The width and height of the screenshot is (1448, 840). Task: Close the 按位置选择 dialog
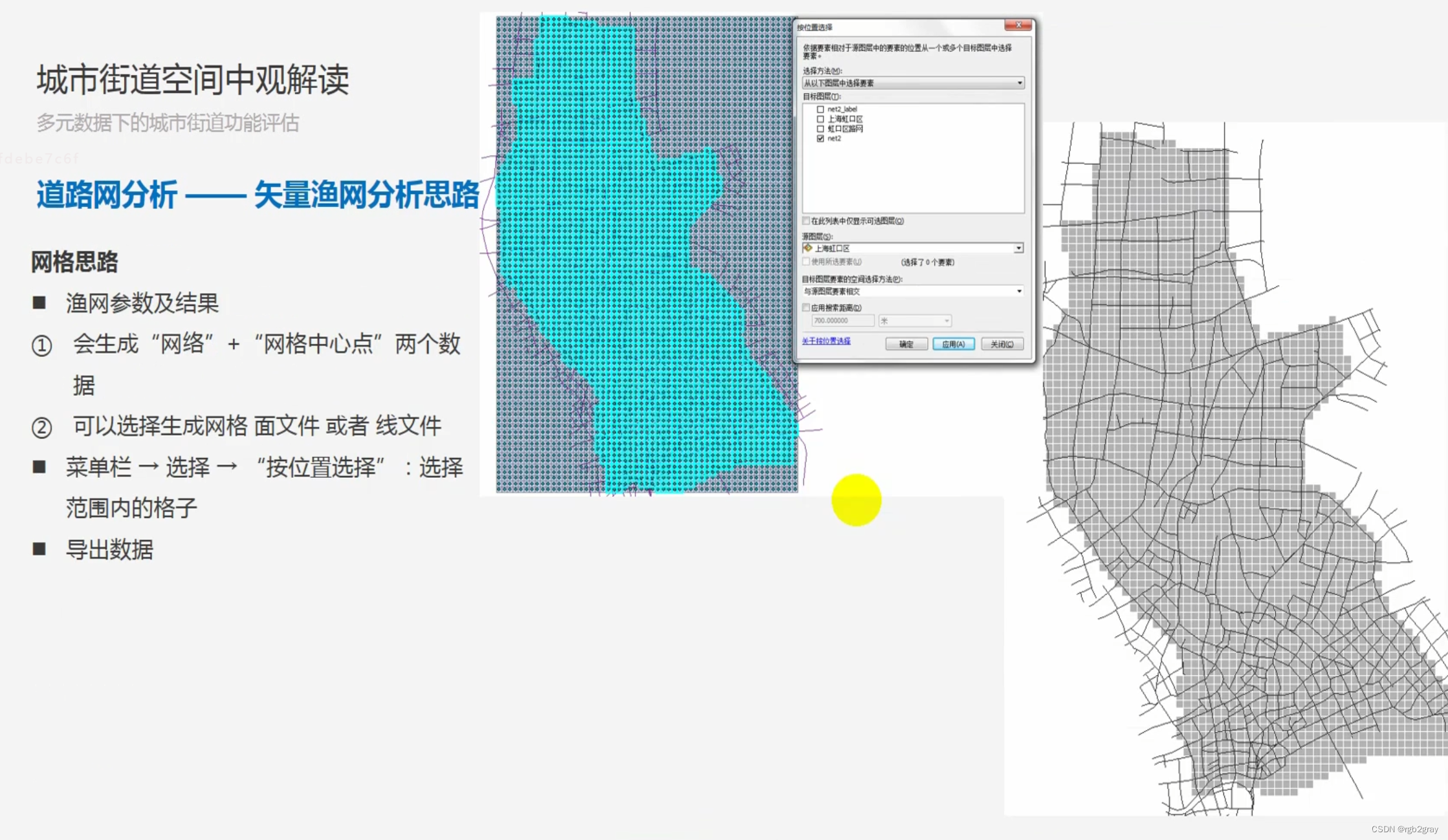(x=1018, y=25)
